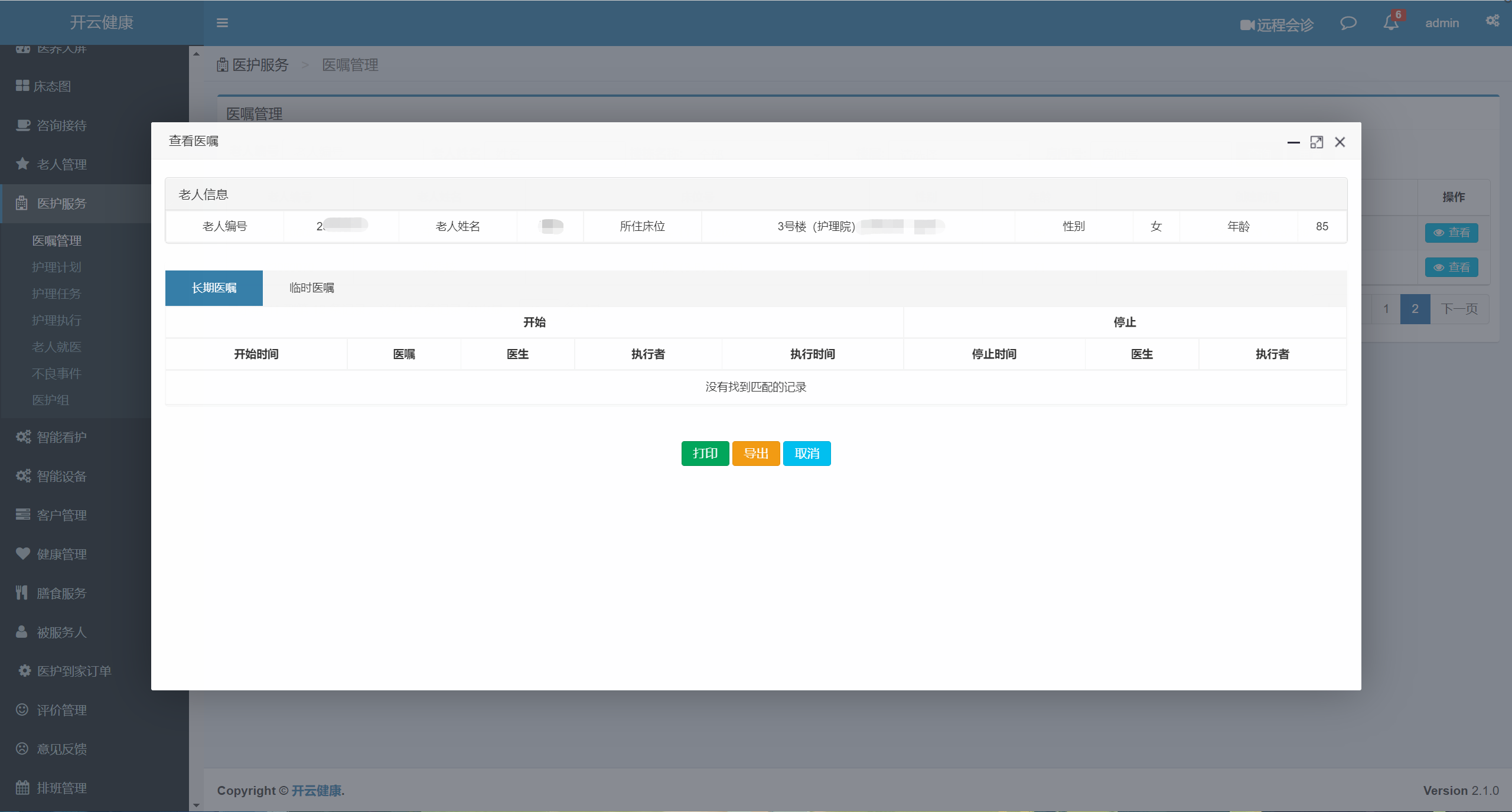1512x812 pixels.
Task: Click the 被服务人 user icon
Action: coord(21,632)
